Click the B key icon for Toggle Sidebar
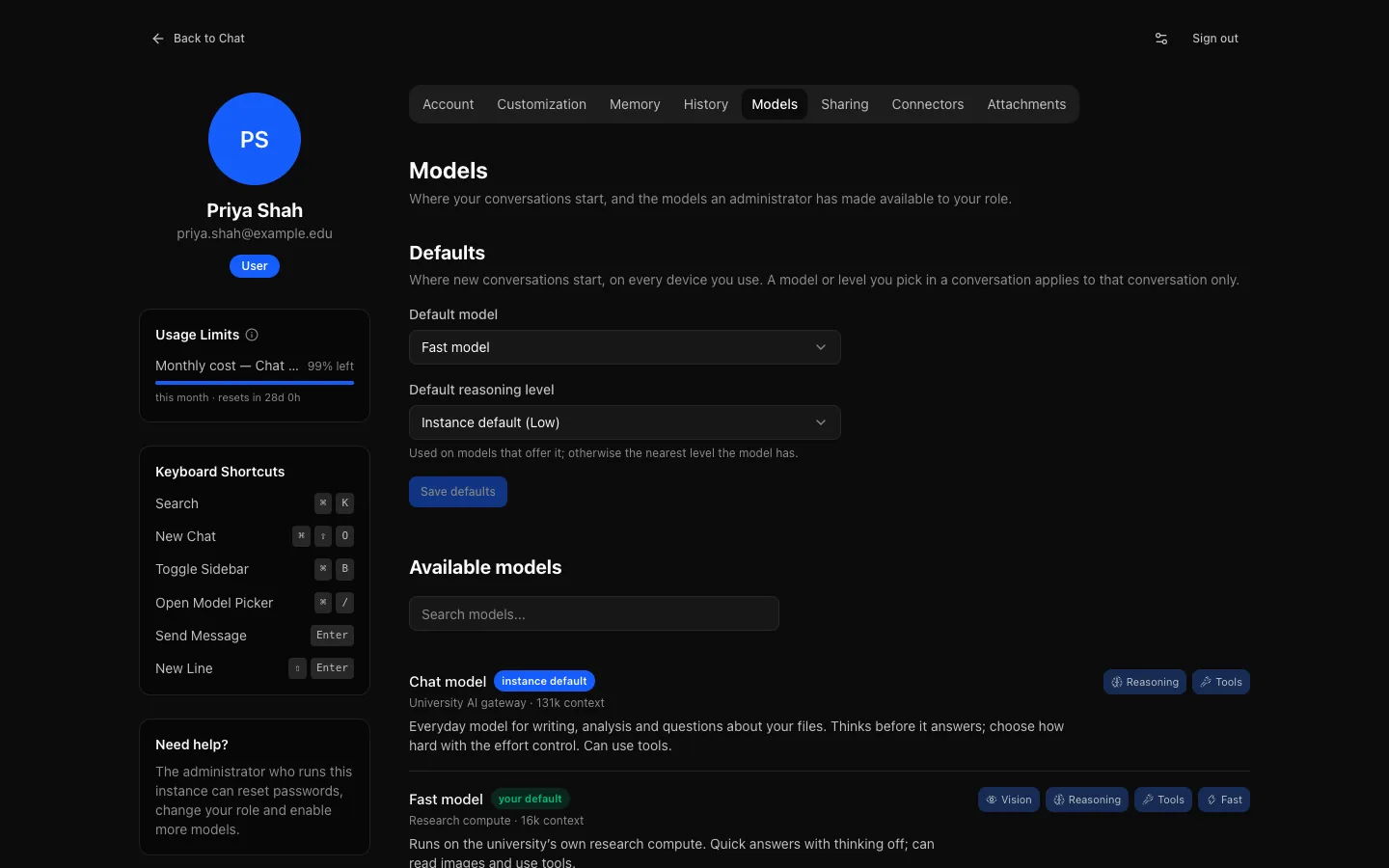 coord(345,569)
